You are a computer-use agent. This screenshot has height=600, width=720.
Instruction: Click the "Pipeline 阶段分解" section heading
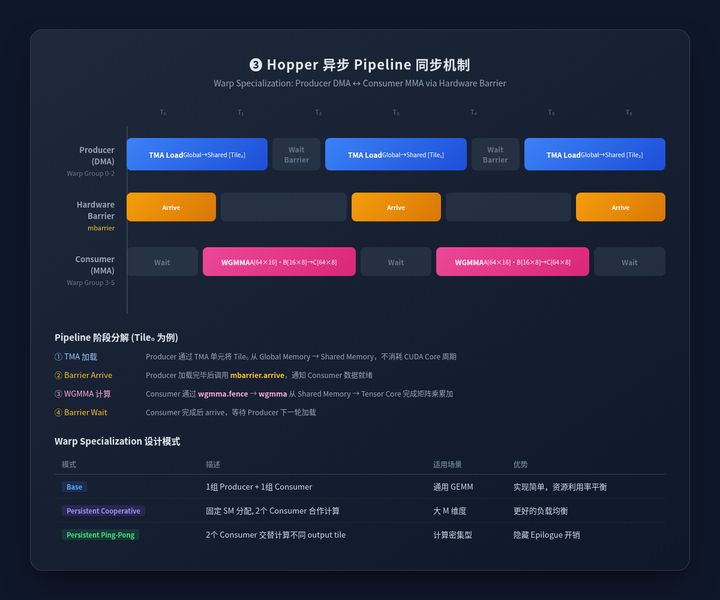point(116,337)
